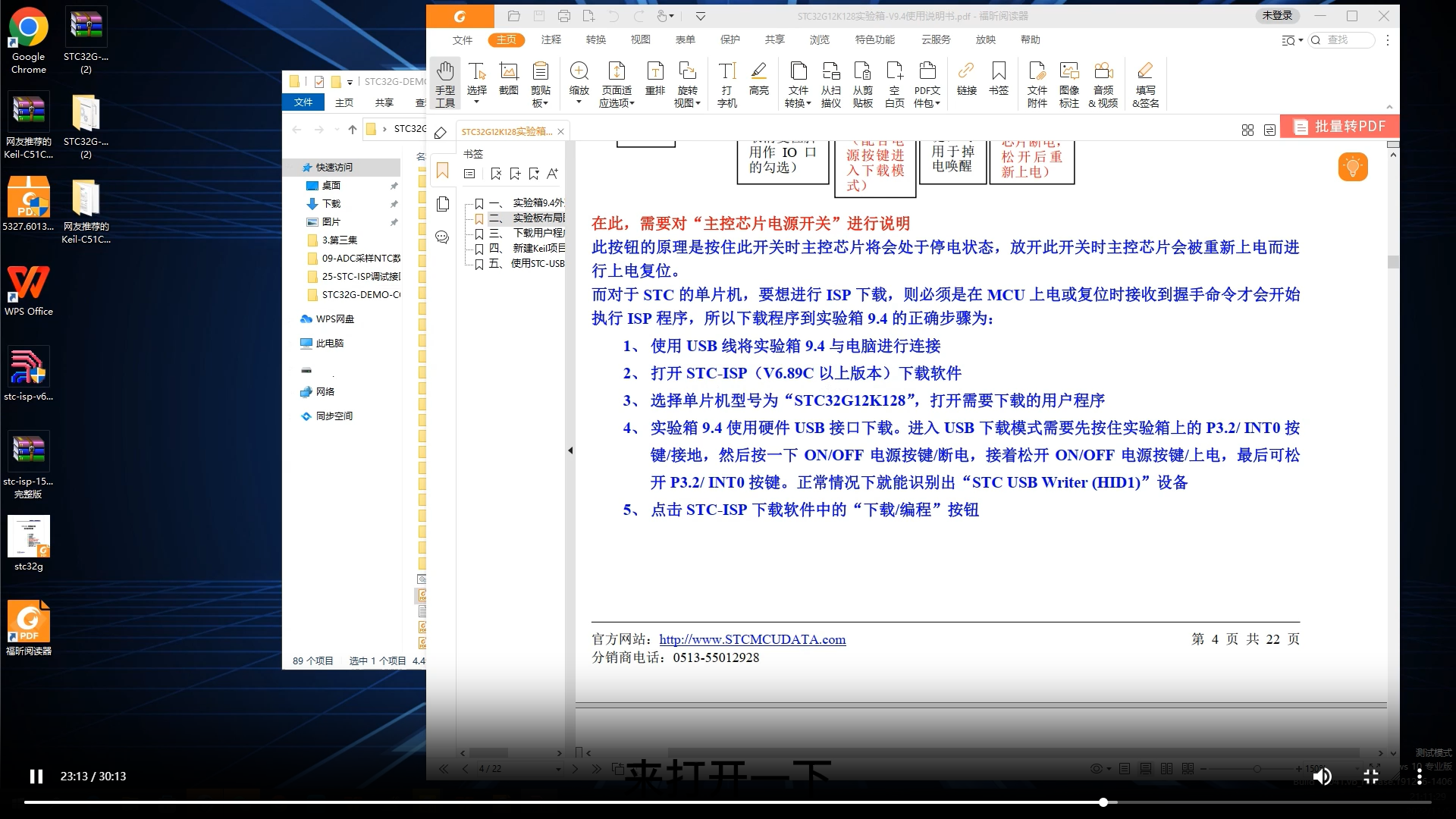1456x819 pixels.
Task: Click the Save icon in the quick access bar
Action: pos(538,16)
